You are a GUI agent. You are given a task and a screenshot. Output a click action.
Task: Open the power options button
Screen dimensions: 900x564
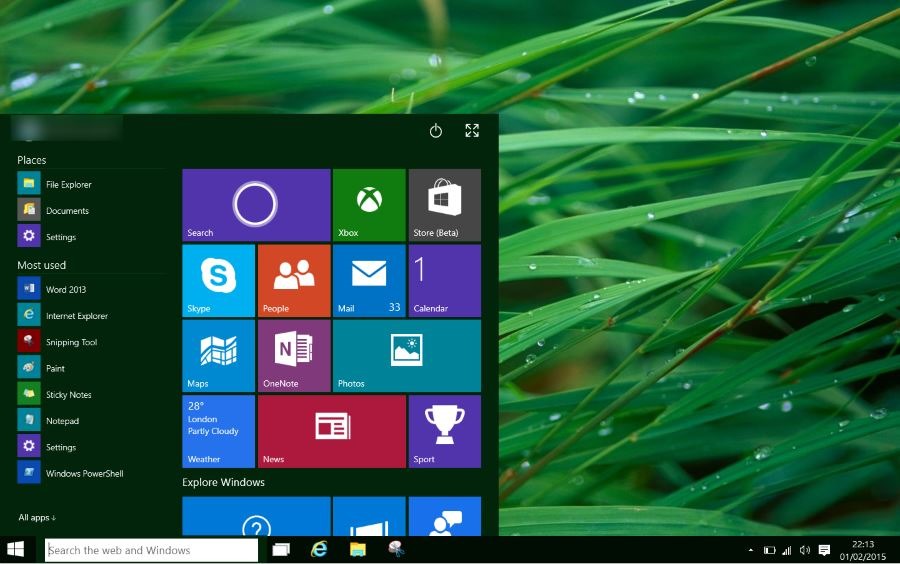click(436, 131)
